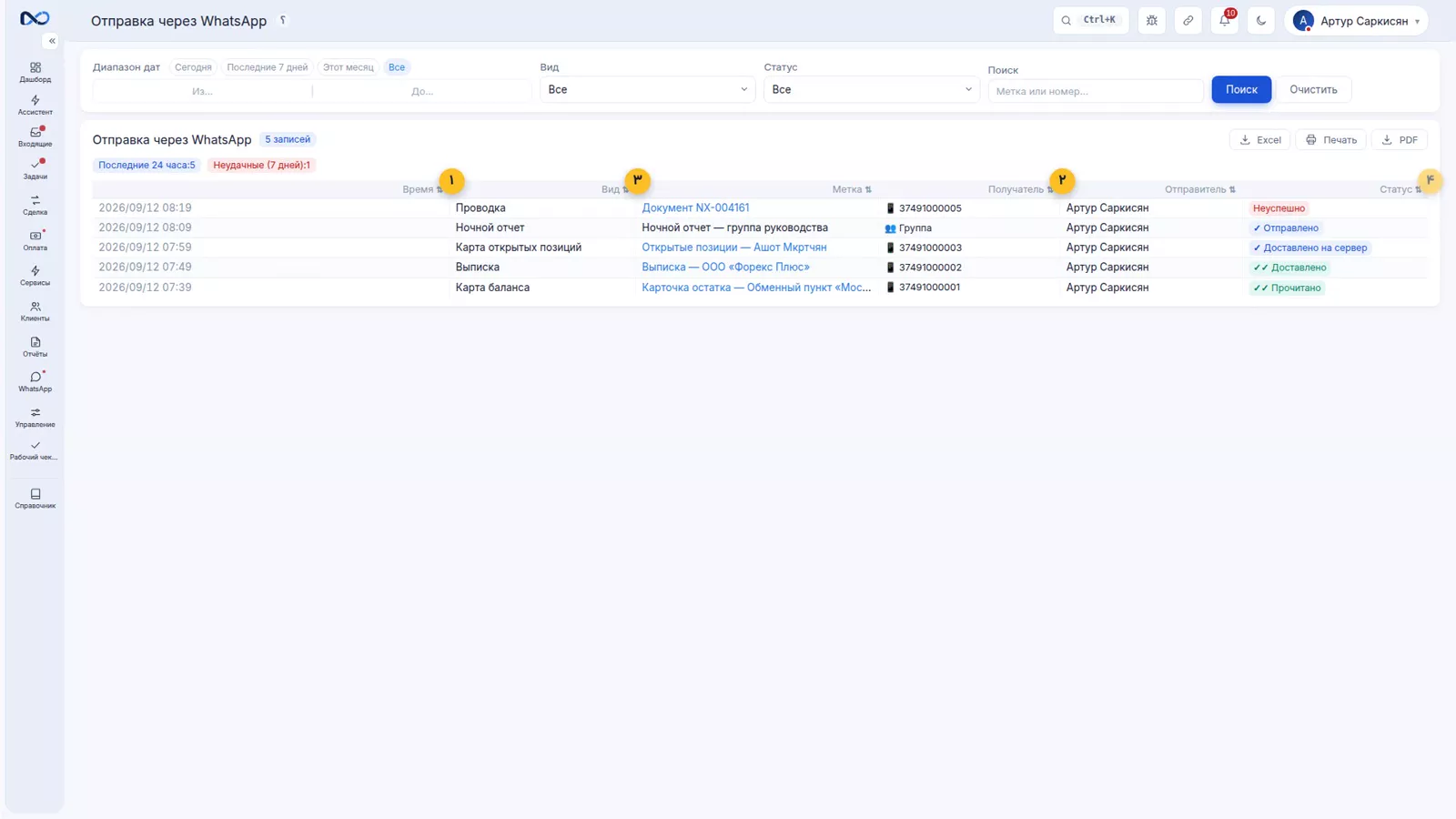
Task: Select the Этот месяц range
Action: (348, 67)
